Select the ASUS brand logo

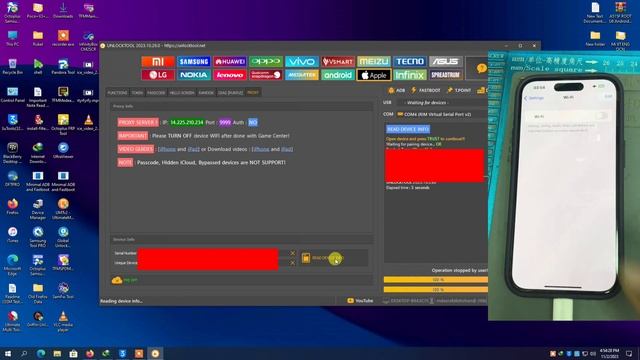[445, 62]
